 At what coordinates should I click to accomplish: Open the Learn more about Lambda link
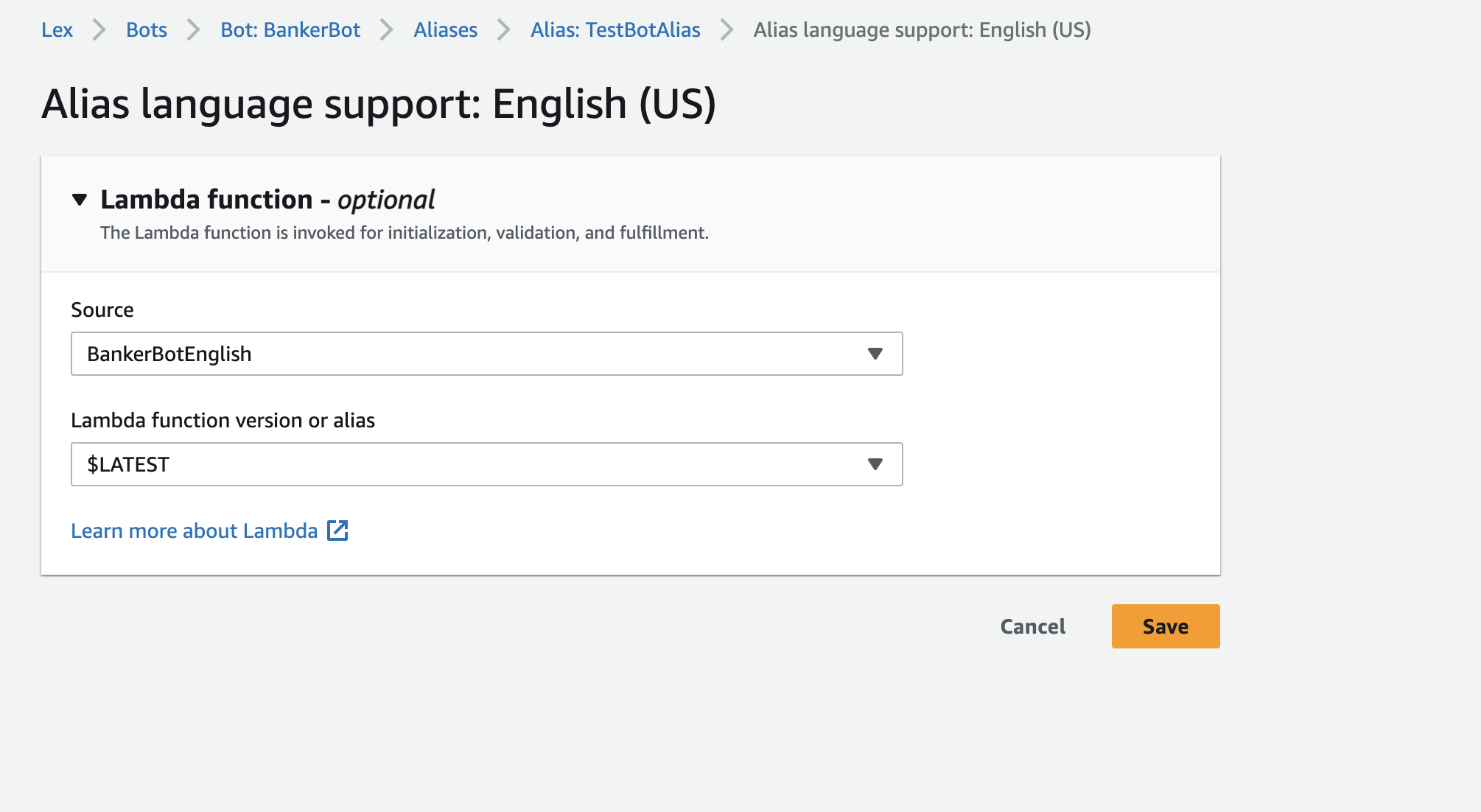(x=194, y=531)
